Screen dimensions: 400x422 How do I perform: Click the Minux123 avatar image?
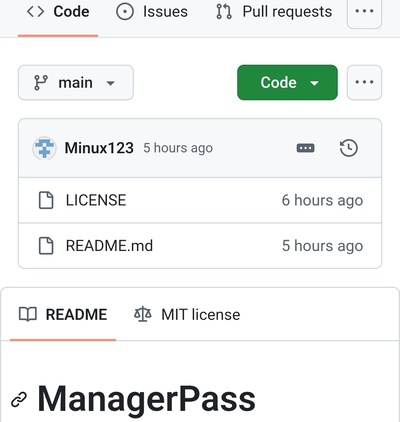(44, 148)
